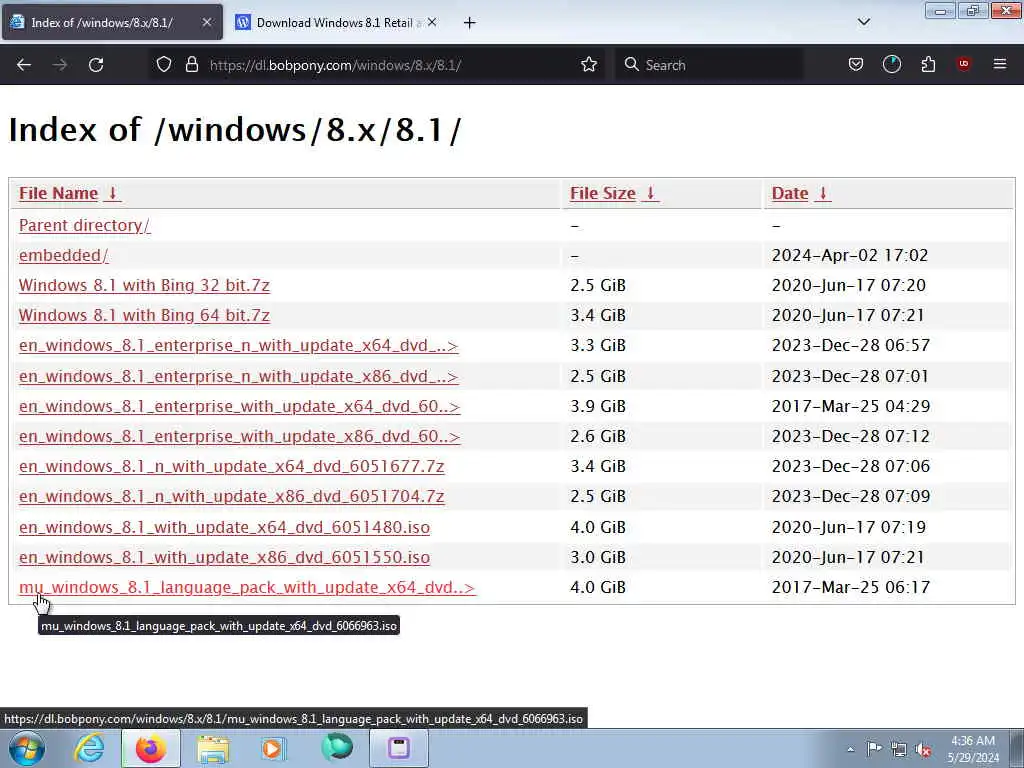Open the Action Center flag icon
1024x768 pixels.
click(874, 749)
